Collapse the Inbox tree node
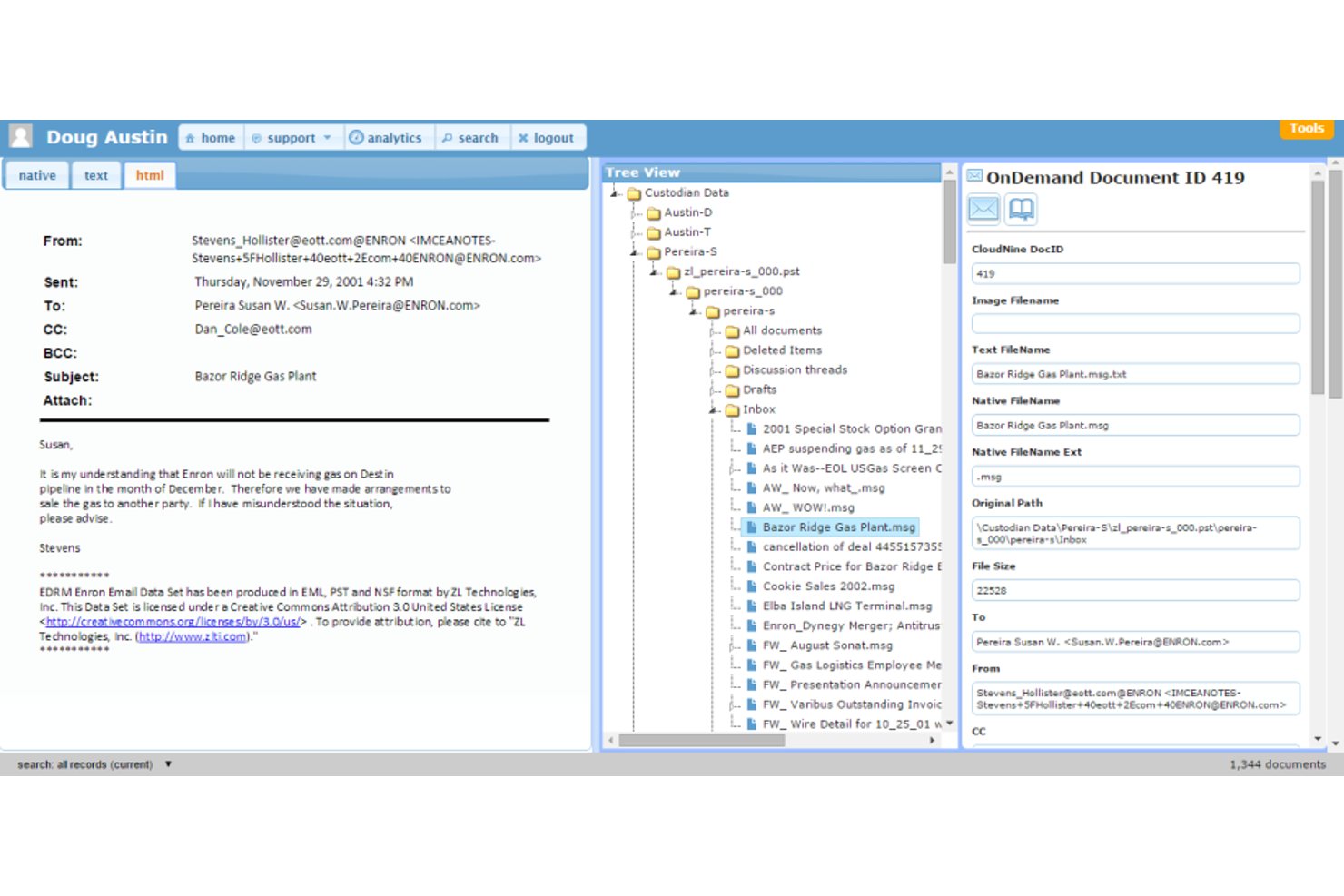Image resolution: width=1344 pixels, height=896 pixels. pos(715,410)
